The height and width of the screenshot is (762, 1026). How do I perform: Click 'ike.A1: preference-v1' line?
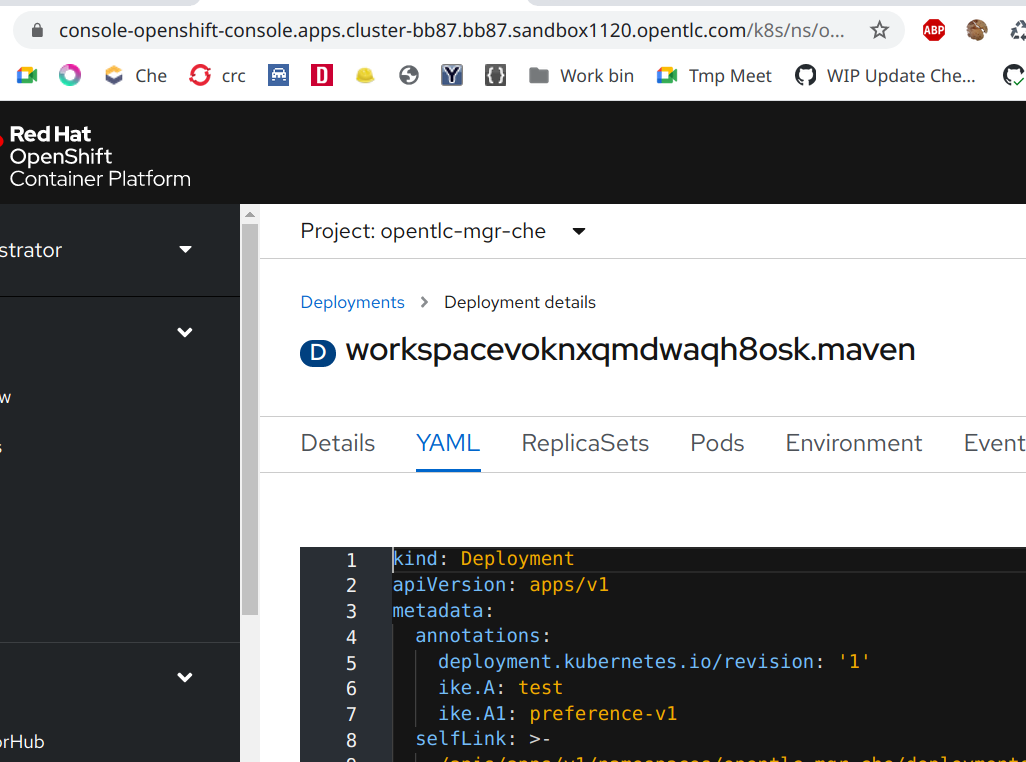(x=557, y=714)
